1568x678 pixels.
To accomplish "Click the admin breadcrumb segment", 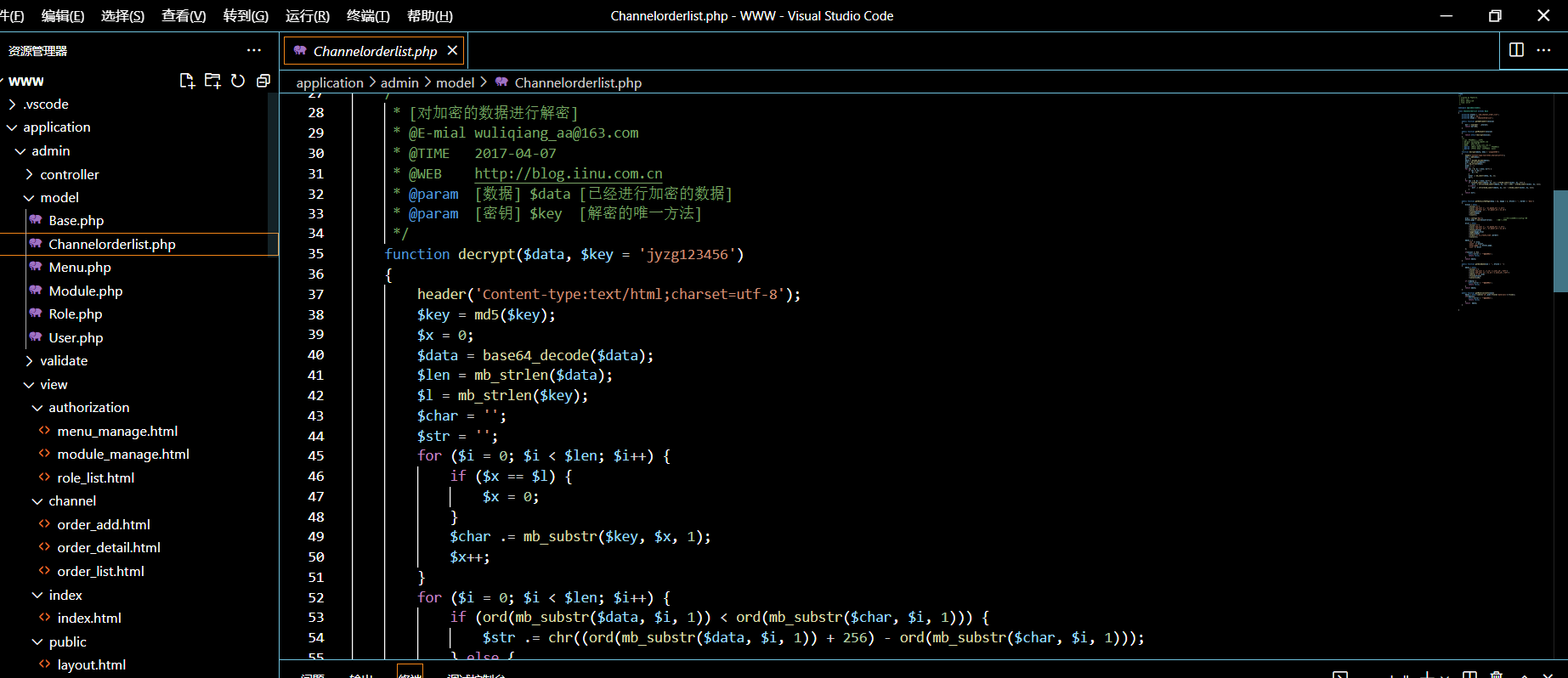I will (399, 82).
